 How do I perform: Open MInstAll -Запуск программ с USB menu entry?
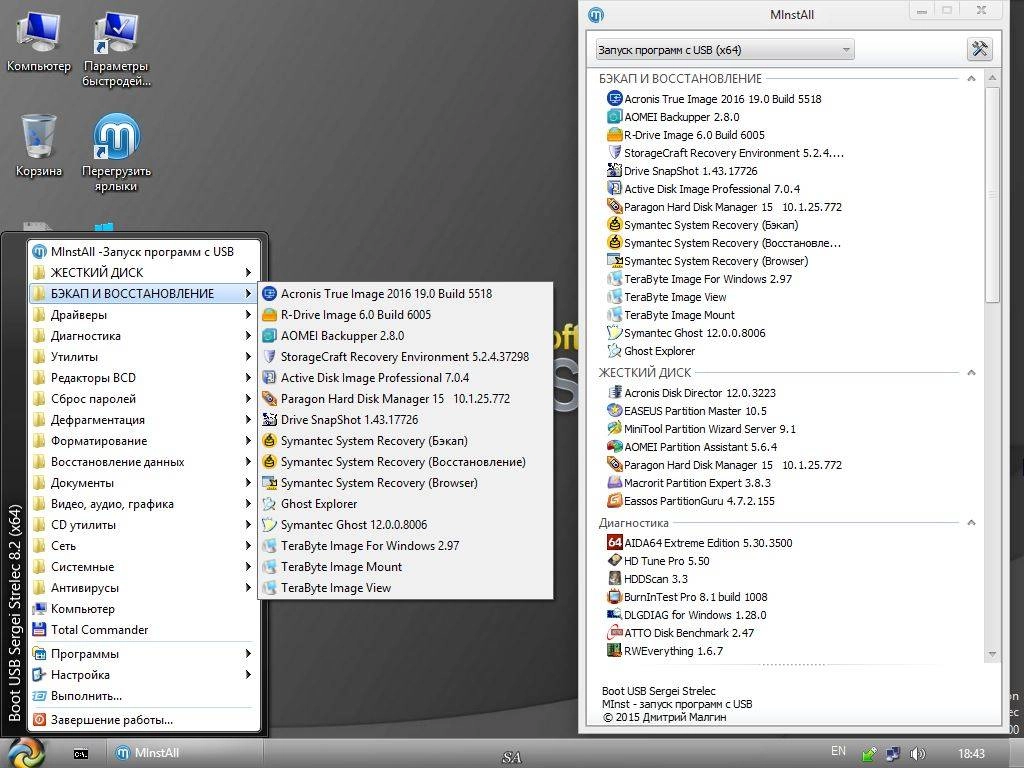pos(143,251)
